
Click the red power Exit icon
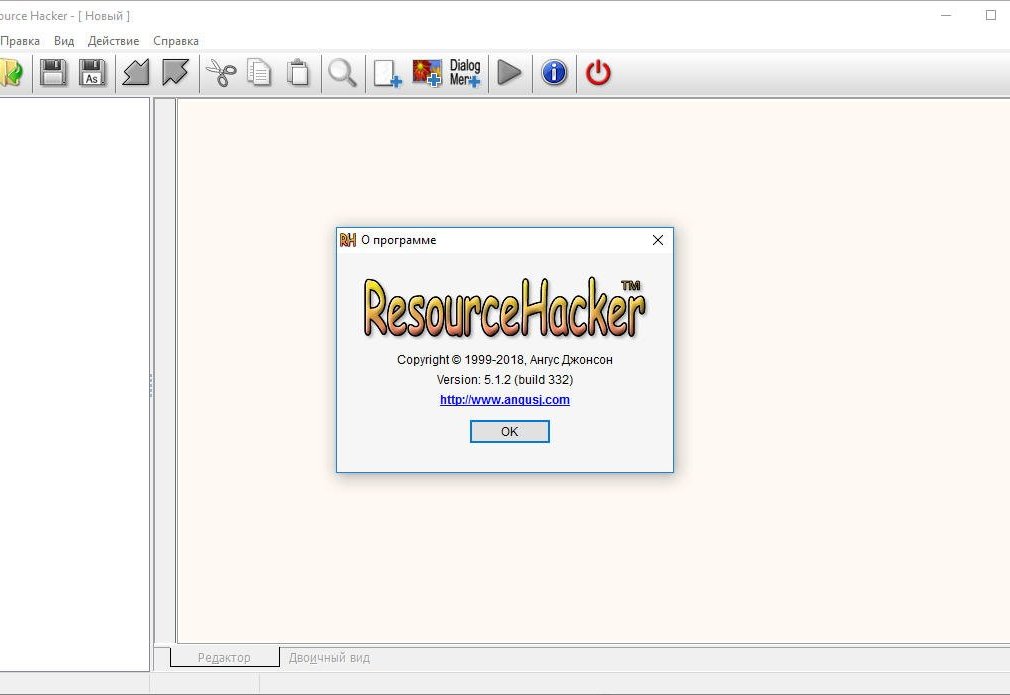598,73
